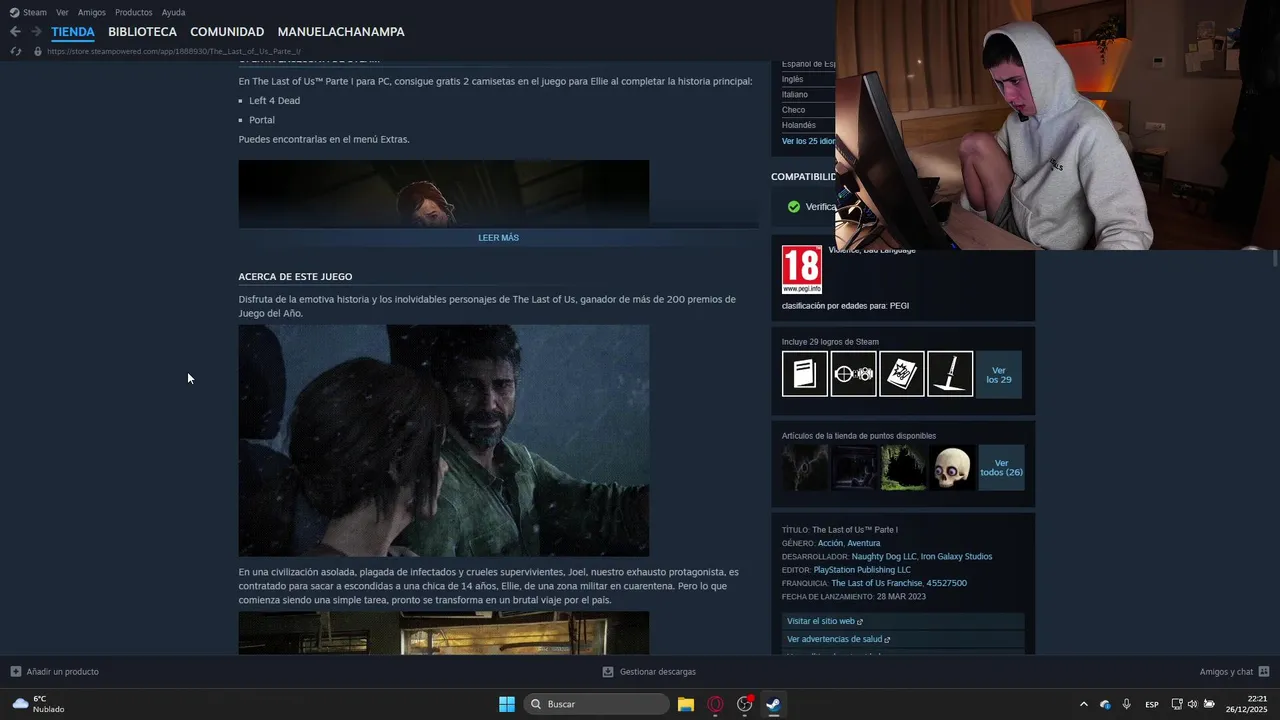Open the crosshair and gears achievement icon
This screenshot has width=1280, height=720.
853,374
